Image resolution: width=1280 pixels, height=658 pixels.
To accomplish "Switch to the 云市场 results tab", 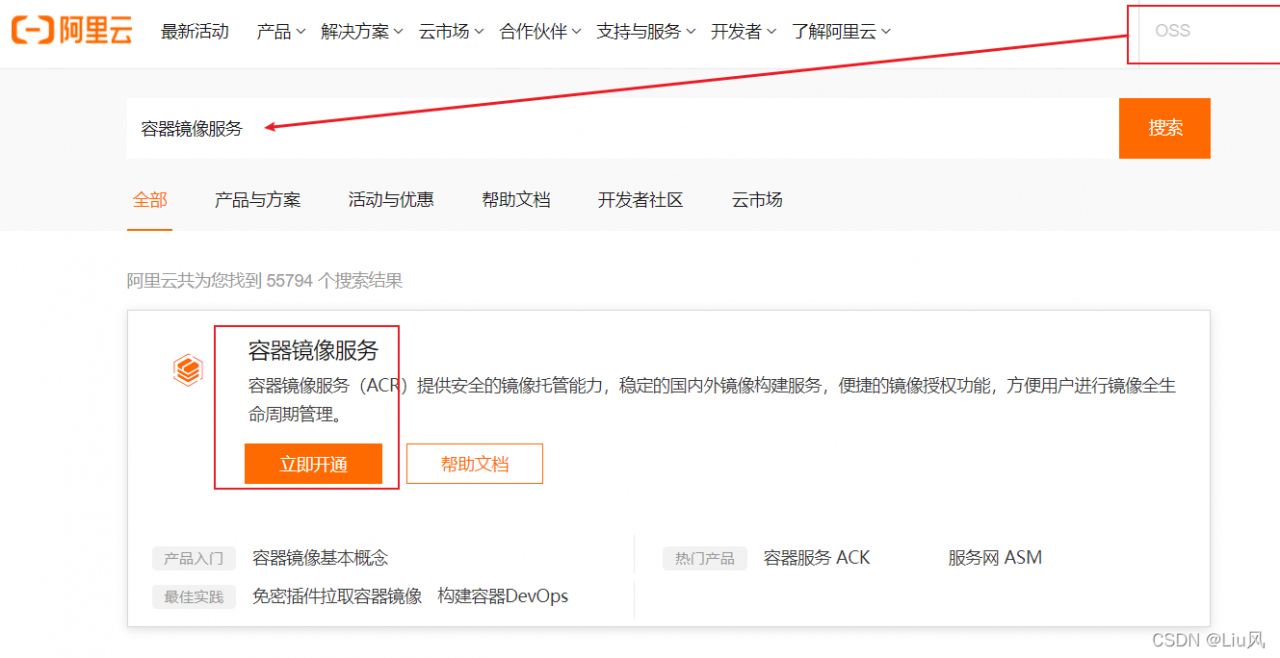I will [x=757, y=200].
